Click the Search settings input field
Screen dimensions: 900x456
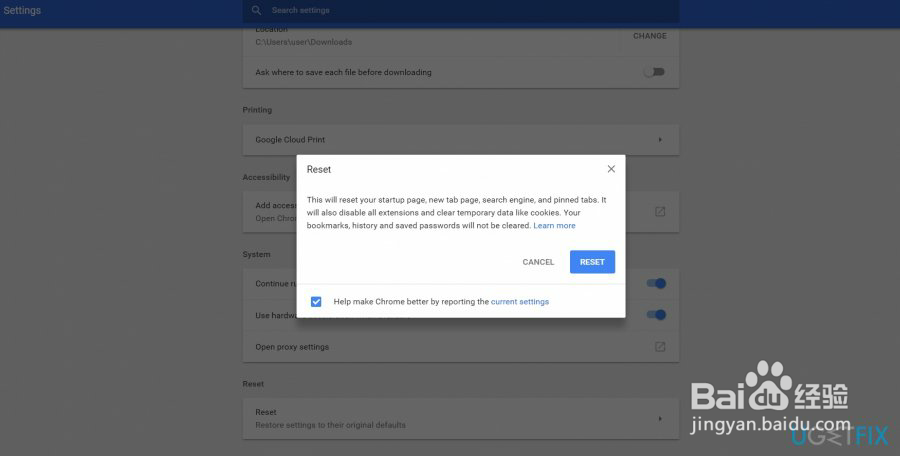460,10
